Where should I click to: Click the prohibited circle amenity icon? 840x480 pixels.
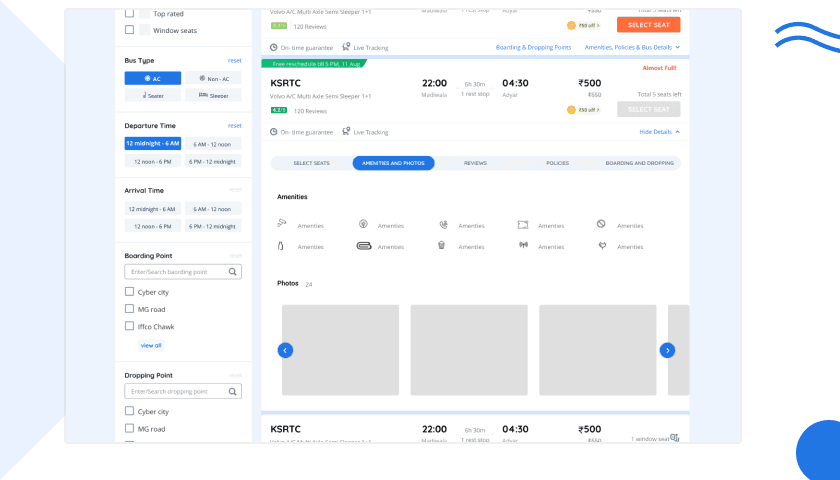[601, 224]
